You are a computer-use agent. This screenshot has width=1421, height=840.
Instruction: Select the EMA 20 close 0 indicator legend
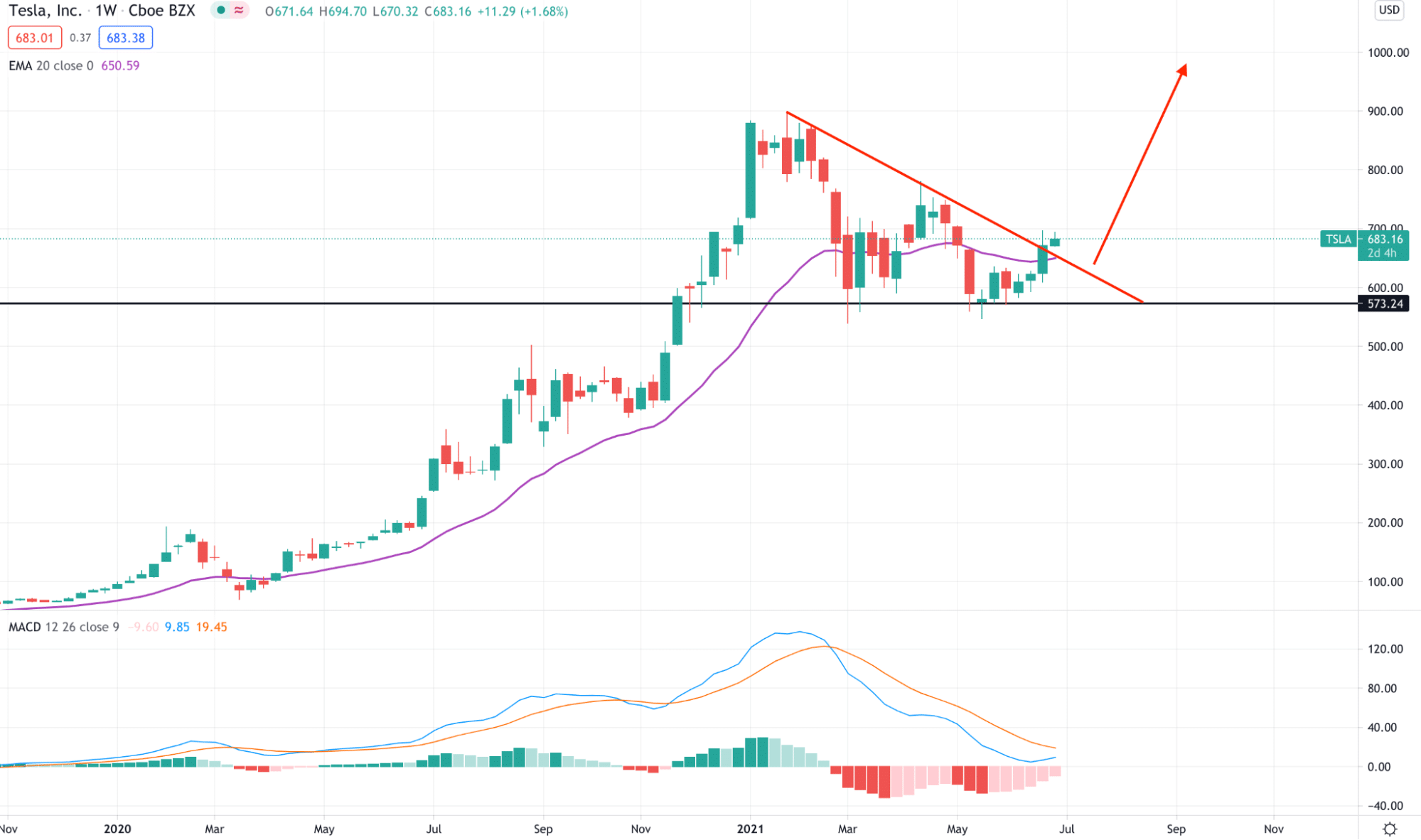[x=51, y=65]
